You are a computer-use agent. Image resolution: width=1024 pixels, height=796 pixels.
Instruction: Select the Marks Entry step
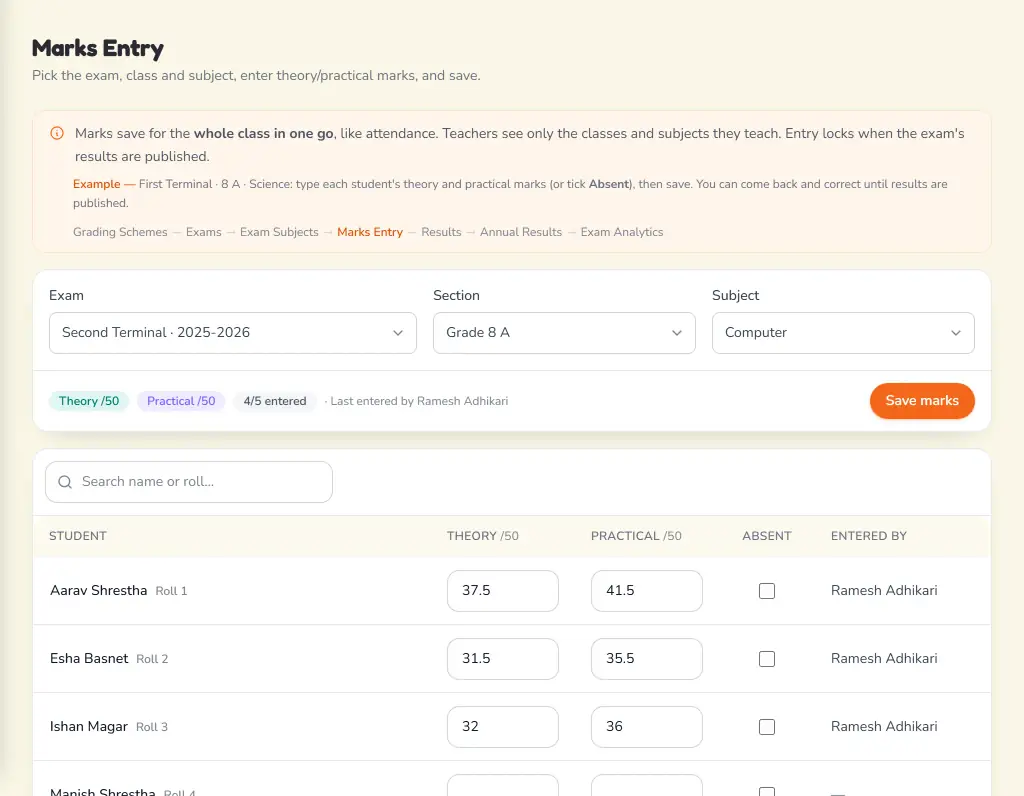(x=370, y=232)
